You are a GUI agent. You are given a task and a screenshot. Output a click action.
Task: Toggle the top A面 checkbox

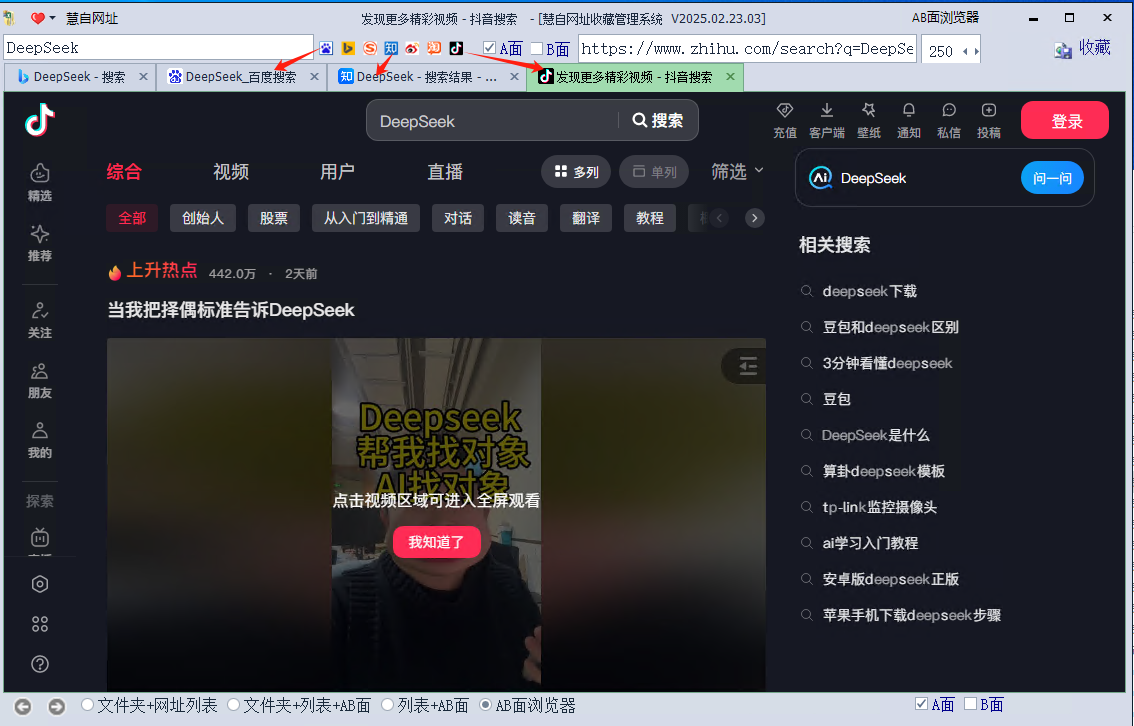[490, 48]
